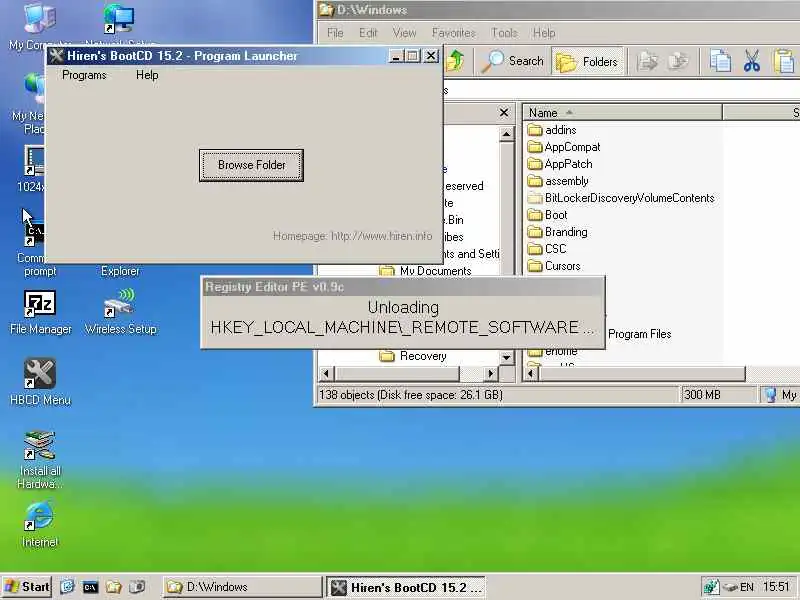Image resolution: width=800 pixels, height=600 pixels.
Task: Open the Internet desktop icon
Action: pos(40,524)
